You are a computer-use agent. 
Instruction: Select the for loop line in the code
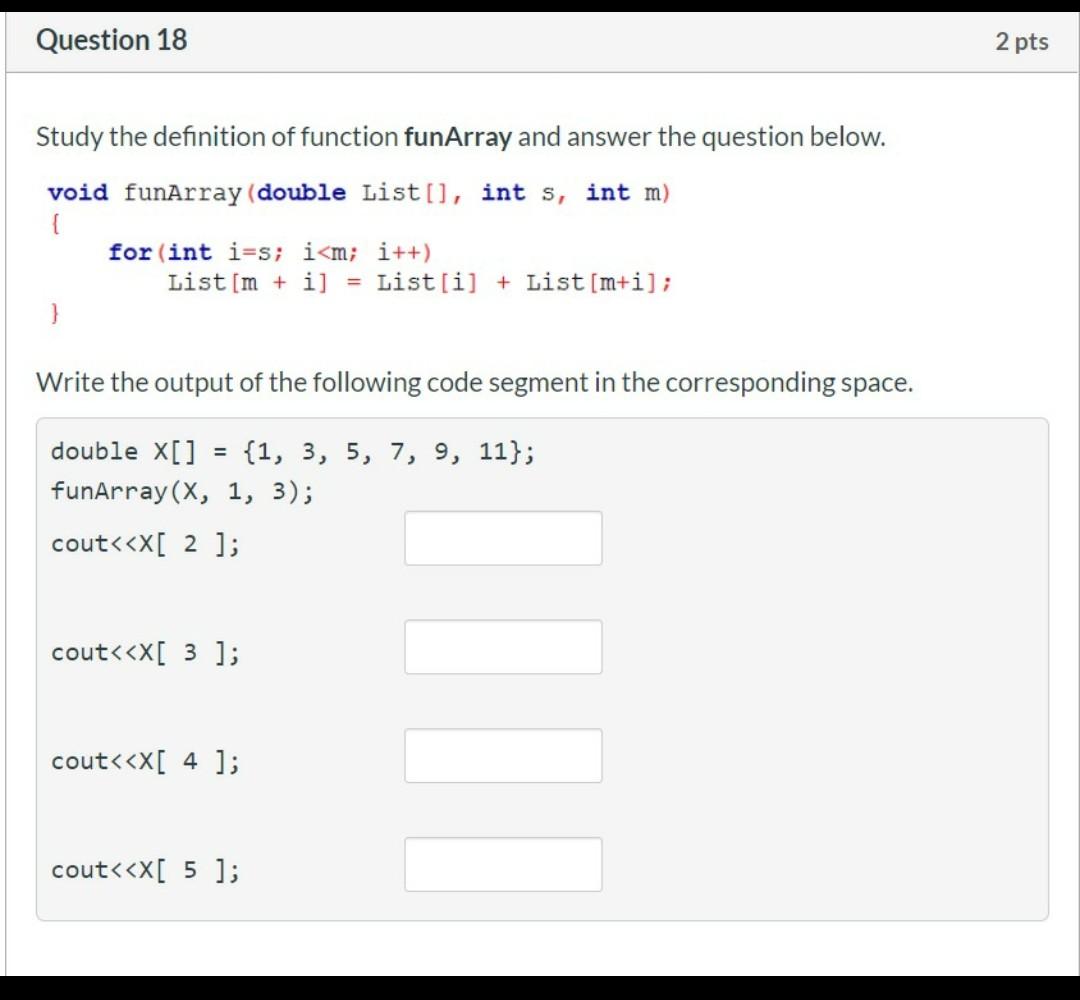(x=265, y=252)
